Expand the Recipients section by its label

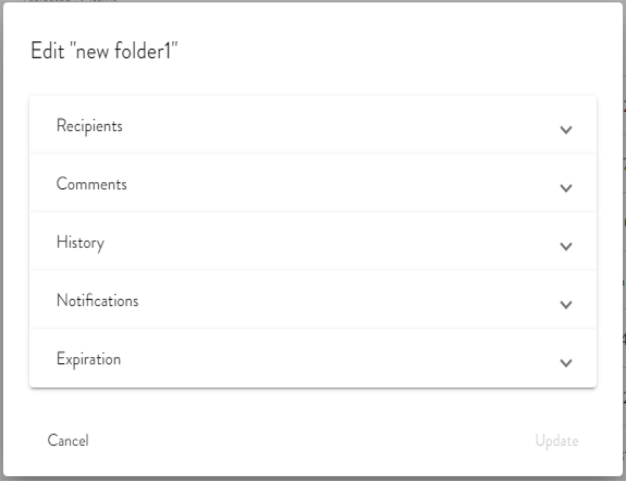[89, 126]
